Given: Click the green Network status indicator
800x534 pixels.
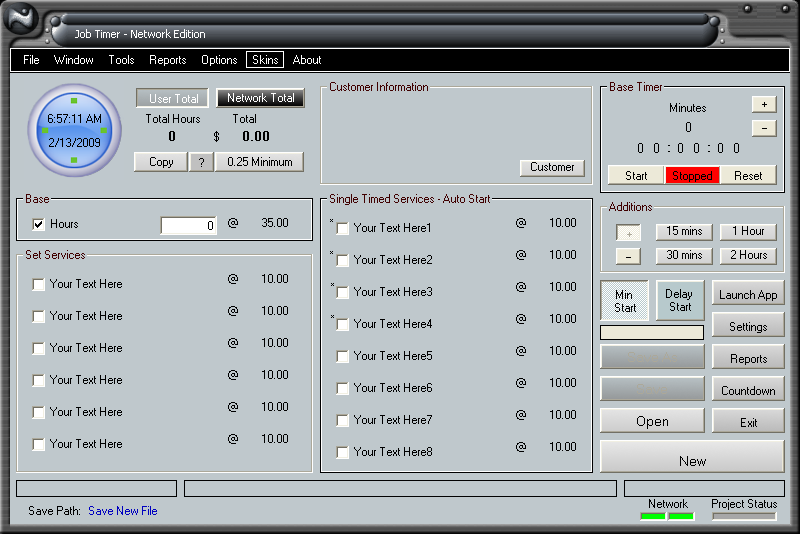Looking at the screenshot, I should point(667,517).
